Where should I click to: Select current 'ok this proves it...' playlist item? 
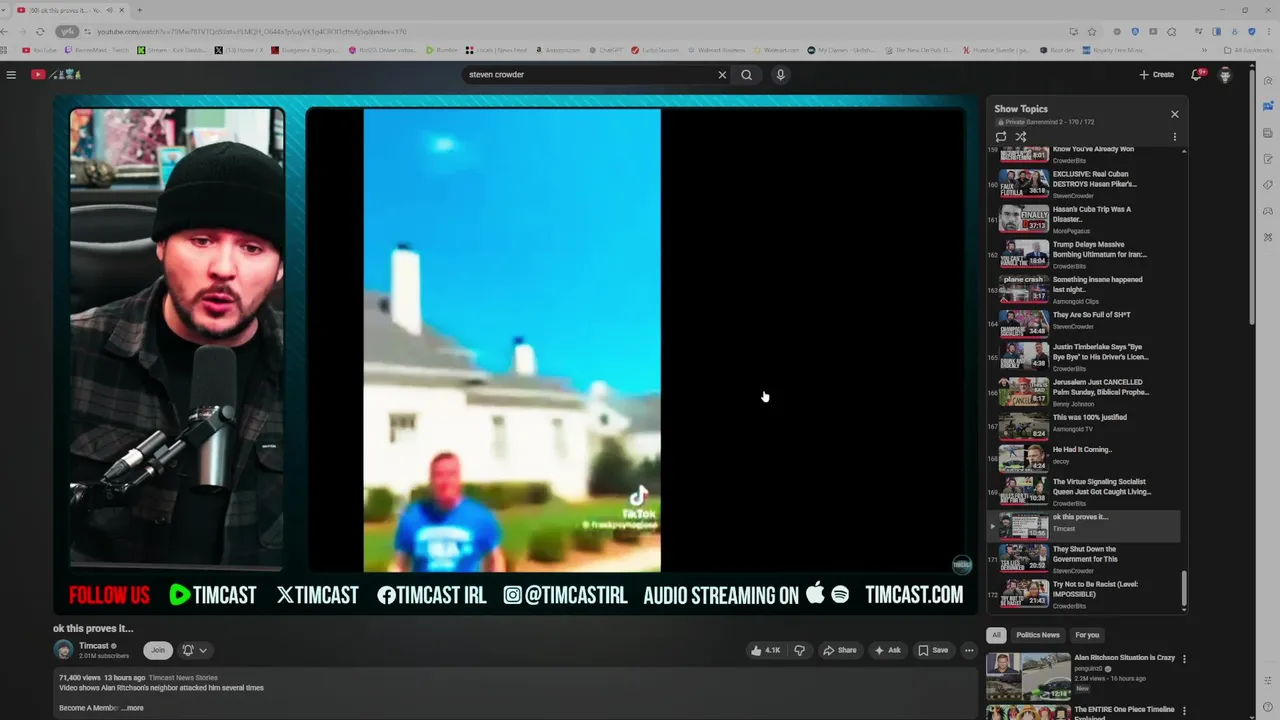pyautogui.click(x=1084, y=526)
